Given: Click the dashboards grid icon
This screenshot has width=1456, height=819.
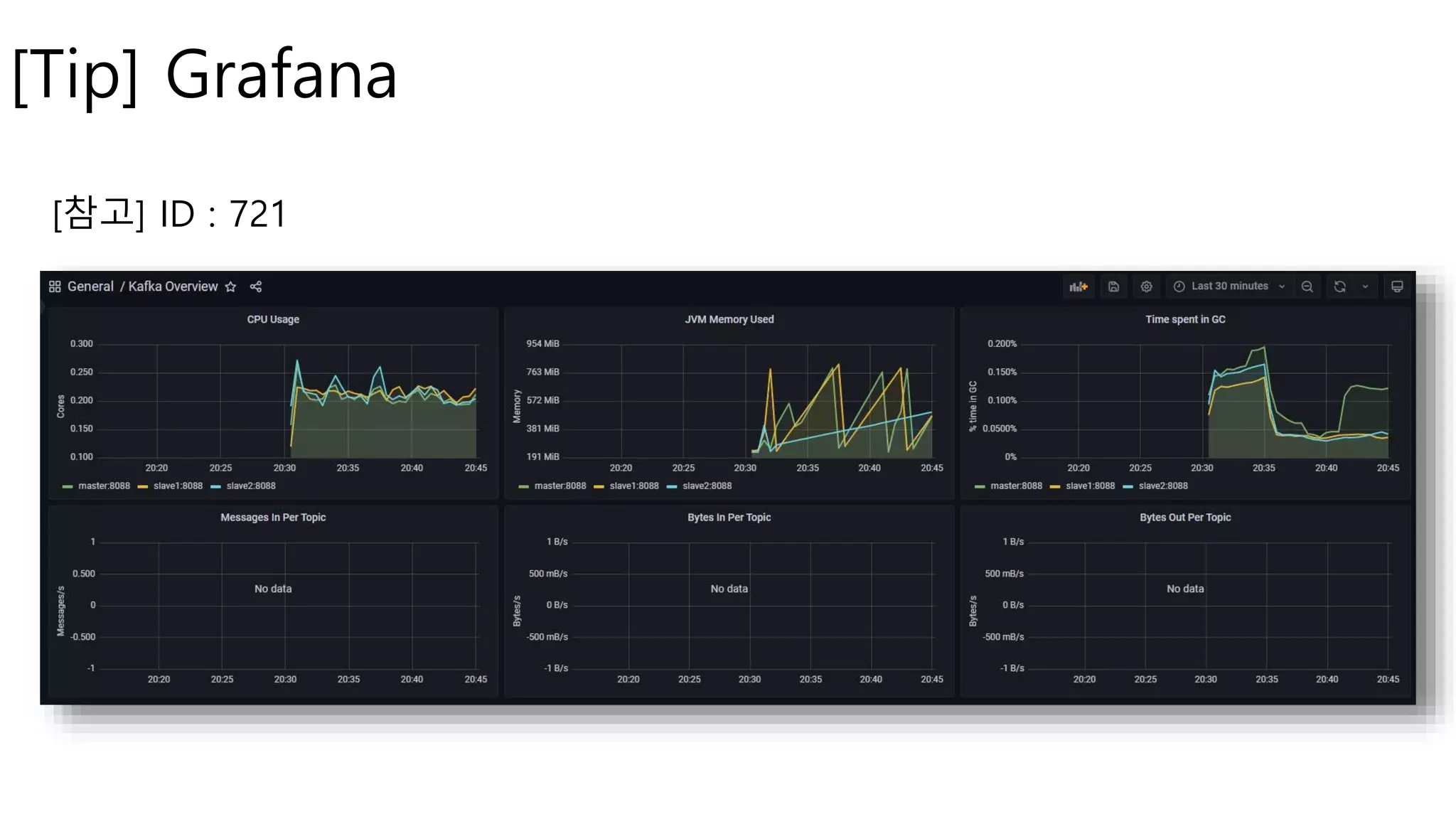Looking at the screenshot, I should 55,287.
